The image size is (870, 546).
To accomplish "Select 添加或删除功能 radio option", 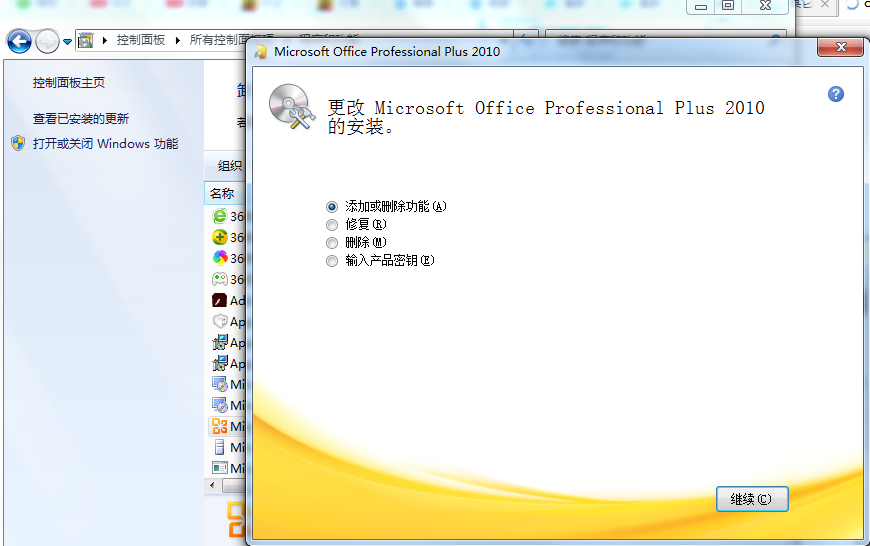I will click(332, 207).
